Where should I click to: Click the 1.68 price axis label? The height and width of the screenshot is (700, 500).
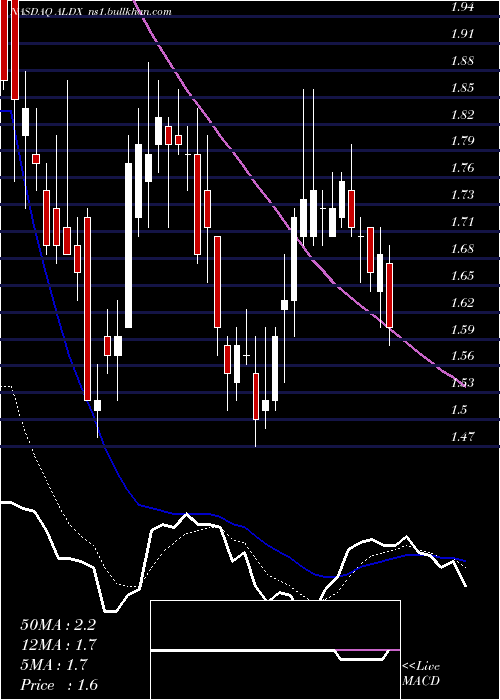coord(463,248)
